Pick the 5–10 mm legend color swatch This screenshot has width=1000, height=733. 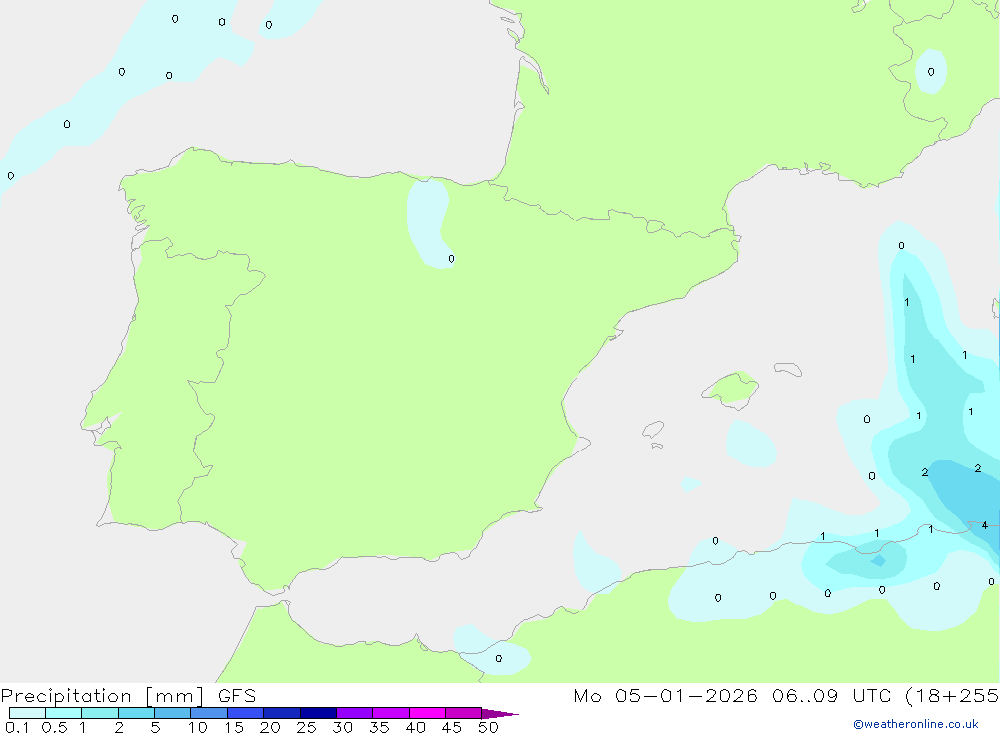pos(172,713)
